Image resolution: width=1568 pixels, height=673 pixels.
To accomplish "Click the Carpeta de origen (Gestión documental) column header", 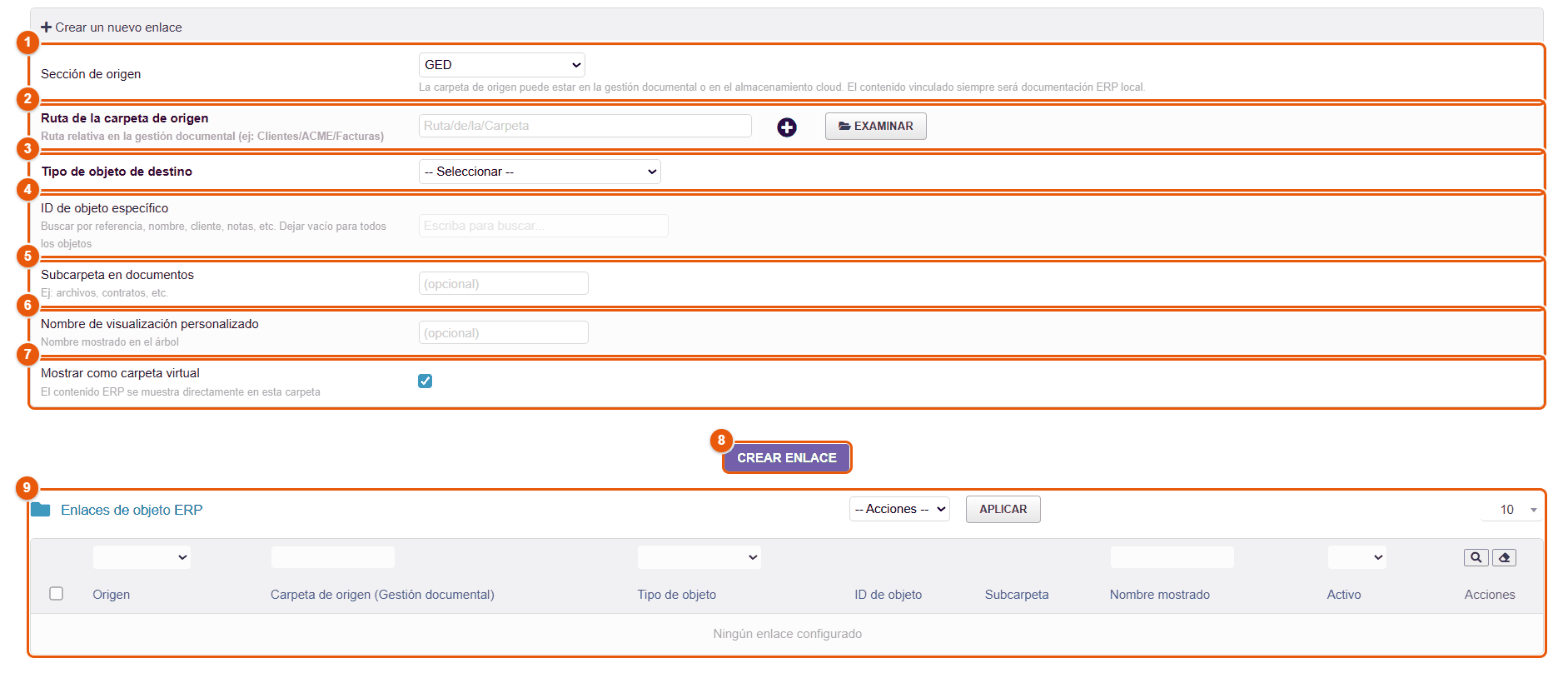I will 383,594.
